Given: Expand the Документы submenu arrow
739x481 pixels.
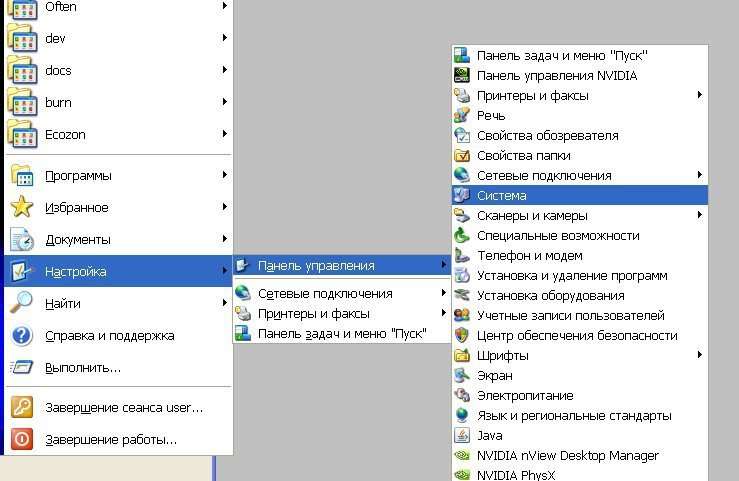Looking at the screenshot, I should click(225, 239).
